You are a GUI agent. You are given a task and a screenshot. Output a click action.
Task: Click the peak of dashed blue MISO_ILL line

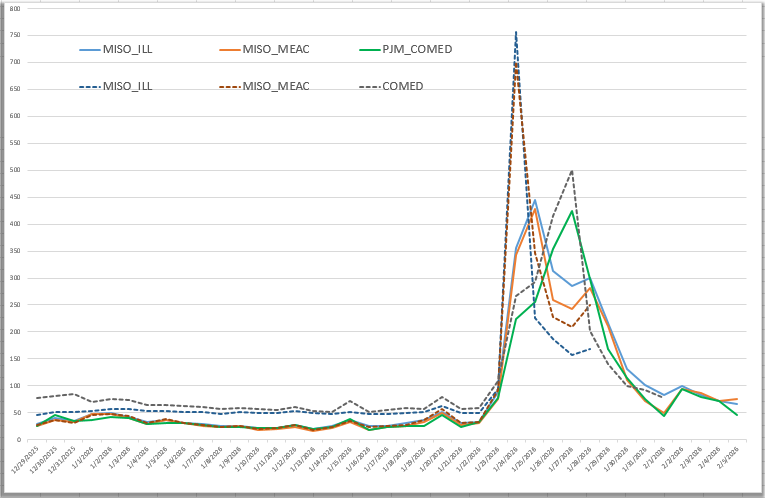516,32
